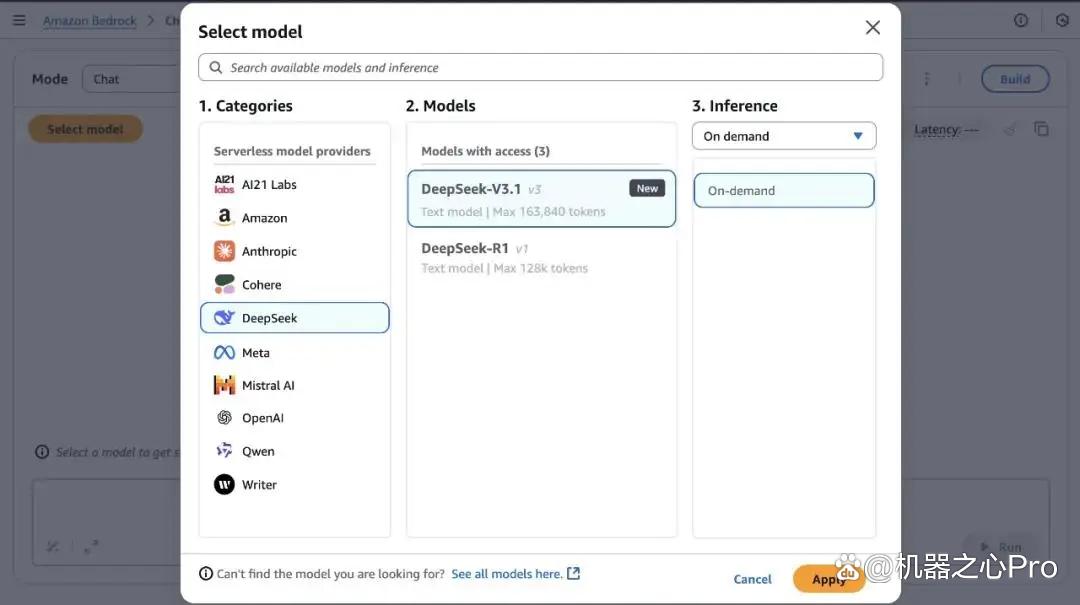Select the Writer provider icon

click(224, 484)
